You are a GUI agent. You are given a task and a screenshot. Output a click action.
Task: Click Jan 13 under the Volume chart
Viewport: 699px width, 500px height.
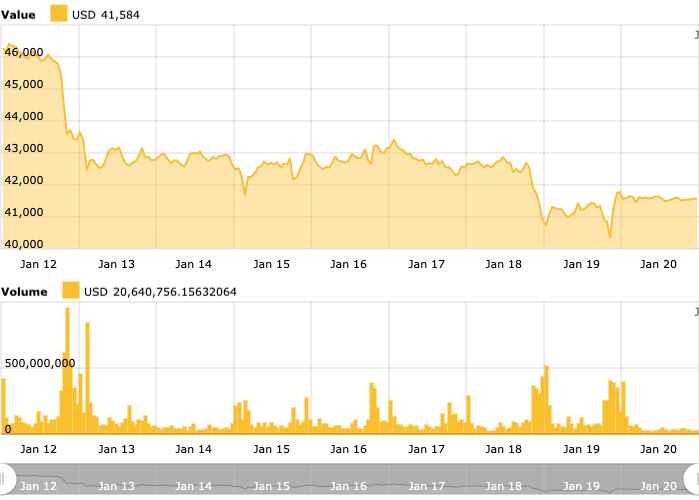click(x=116, y=449)
